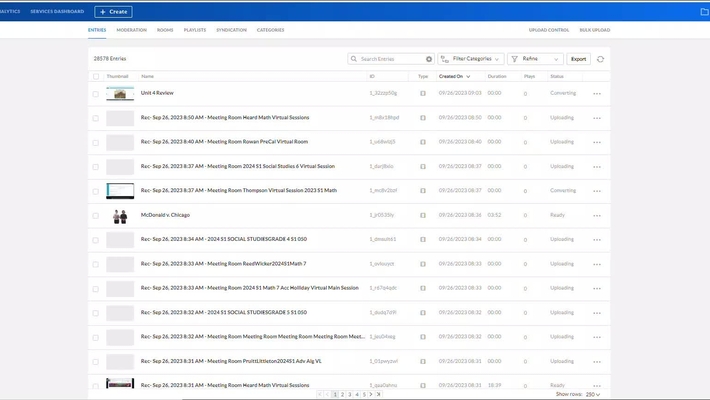Viewport: 710px width, 400px height.
Task: Go to page 3 of entries
Action: click(x=350, y=395)
